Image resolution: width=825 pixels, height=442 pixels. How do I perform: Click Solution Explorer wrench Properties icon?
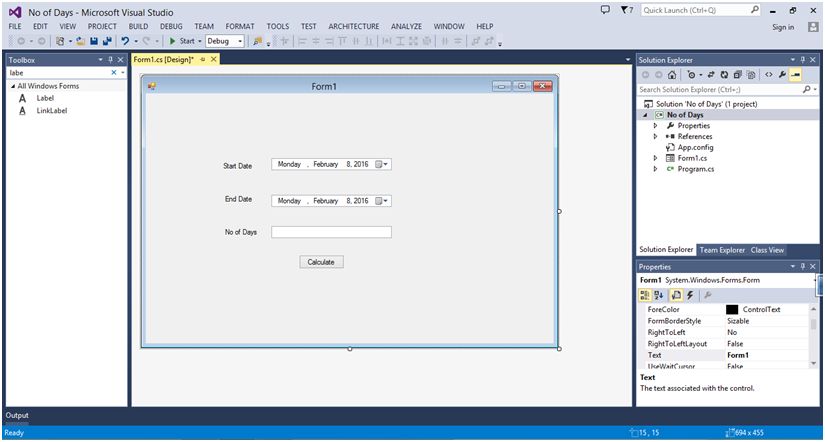point(782,75)
